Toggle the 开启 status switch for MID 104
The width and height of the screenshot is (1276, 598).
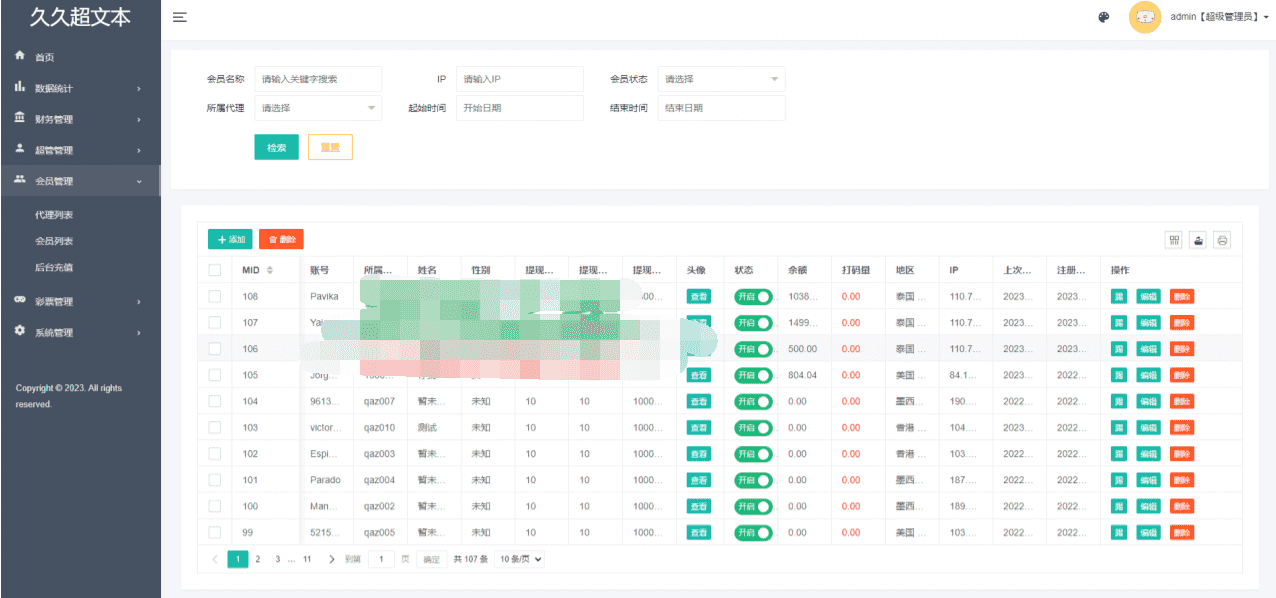(754, 401)
